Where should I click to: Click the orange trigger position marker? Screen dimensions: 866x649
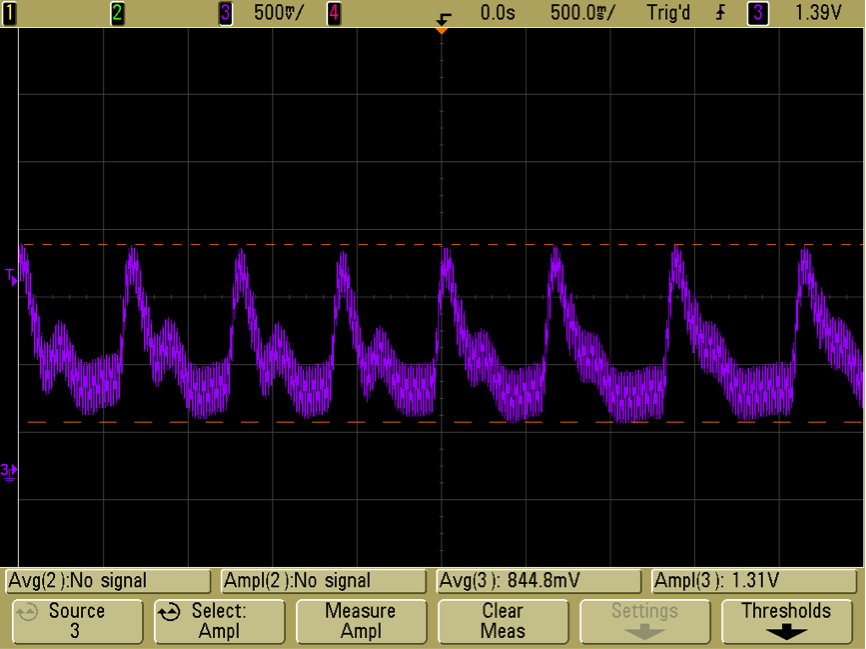pos(441,31)
